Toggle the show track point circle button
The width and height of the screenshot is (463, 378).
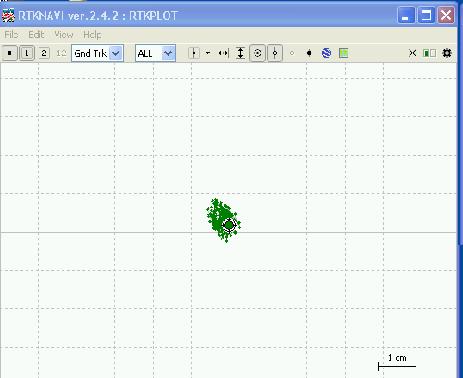[257, 53]
